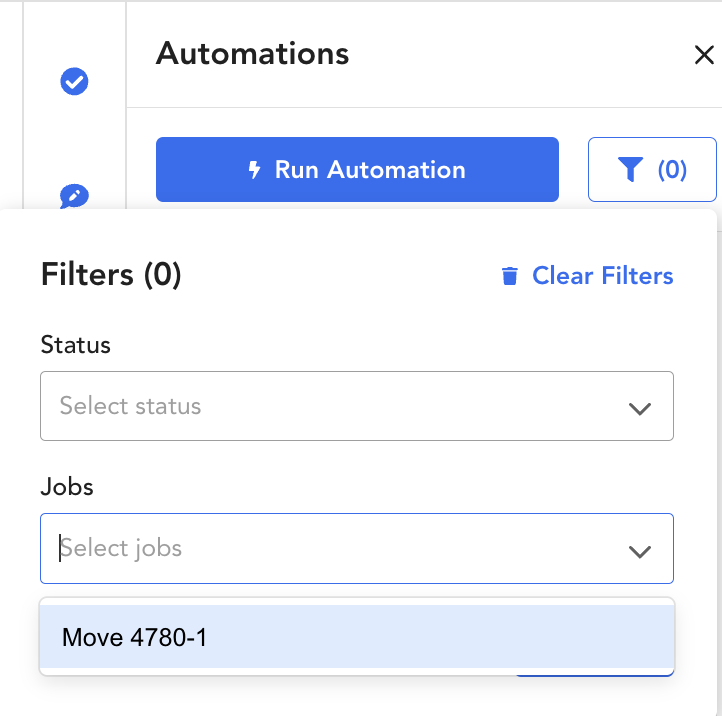The height and width of the screenshot is (716, 722).
Task: Select the Clear Filters link
Action: tap(603, 276)
